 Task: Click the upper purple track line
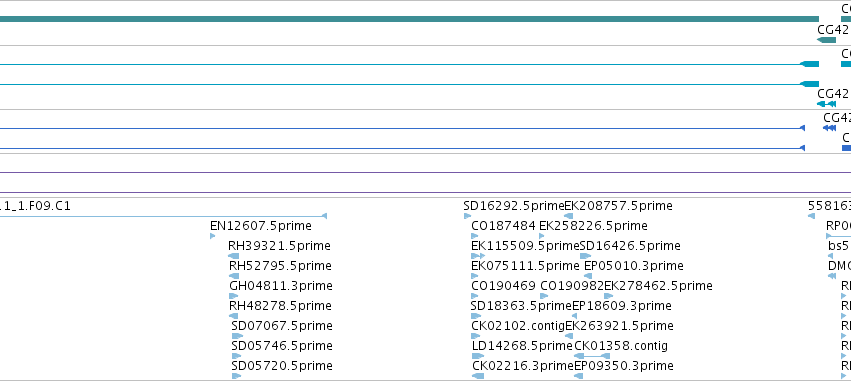pyautogui.click(x=426, y=173)
